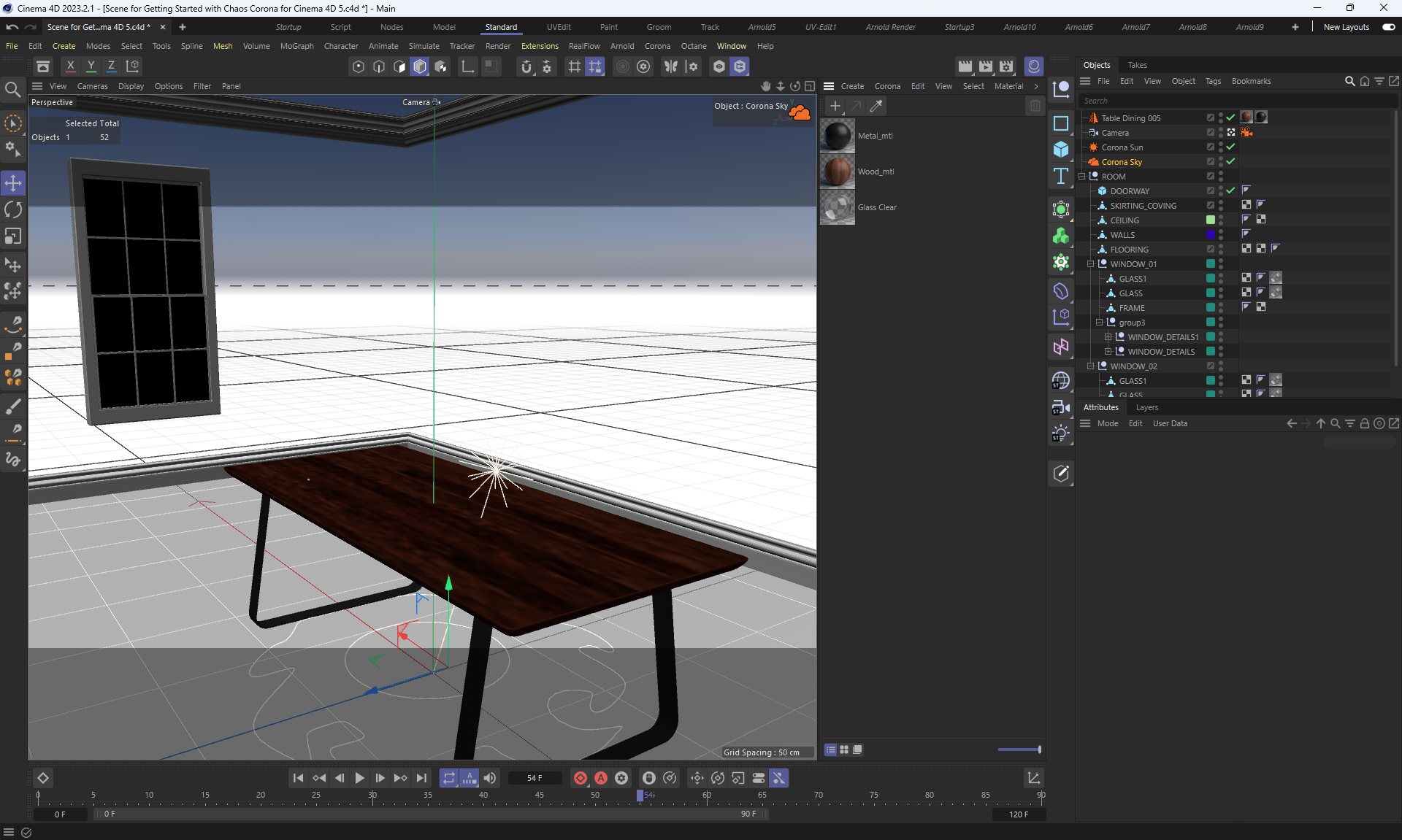Click the Record Active Objects button
The width and height of the screenshot is (1402, 840).
581,778
